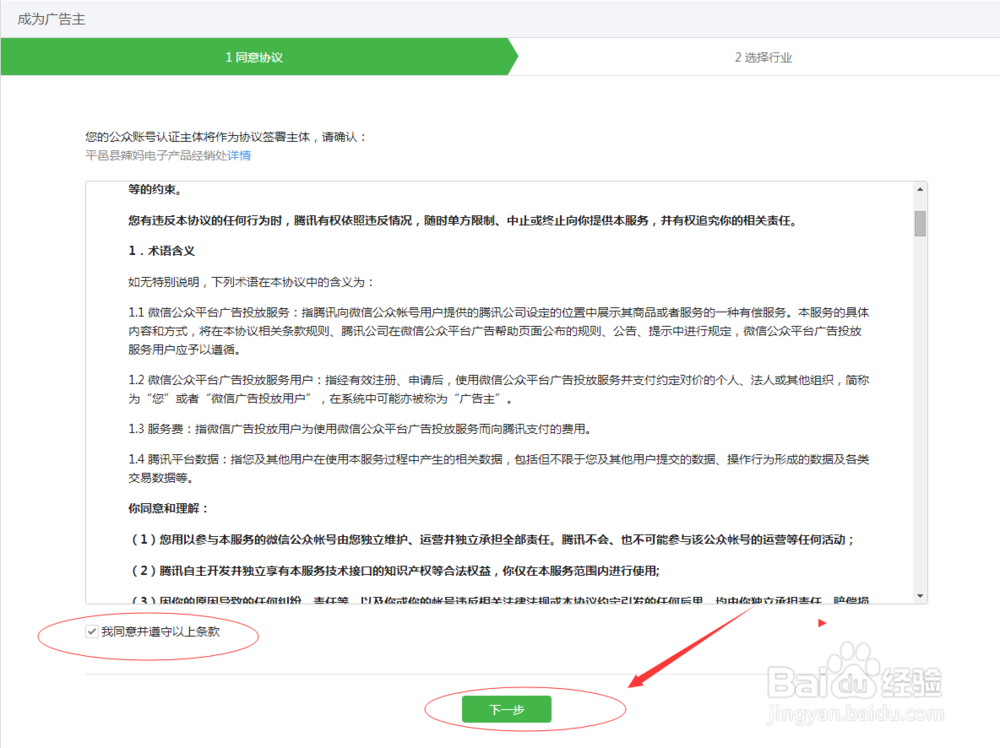This screenshot has height=748, width=1000.
Task: Click the agreement scrollbar down arrow
Action: 920,596
